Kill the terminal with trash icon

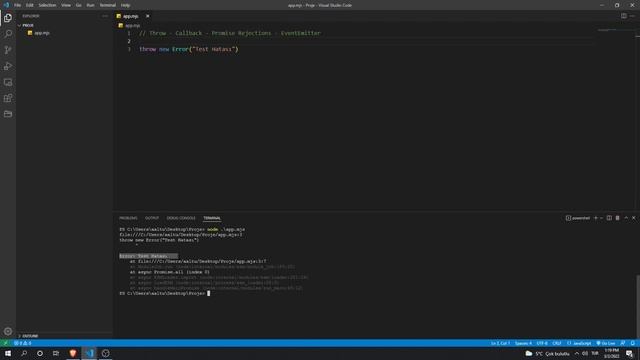point(618,218)
